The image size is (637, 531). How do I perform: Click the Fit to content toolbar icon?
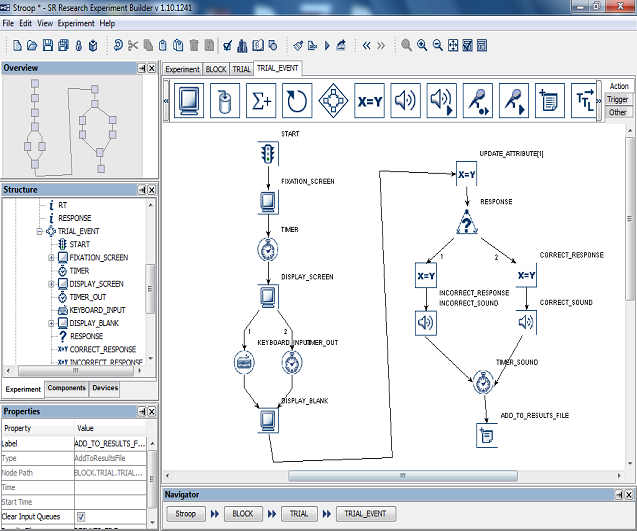pos(453,45)
